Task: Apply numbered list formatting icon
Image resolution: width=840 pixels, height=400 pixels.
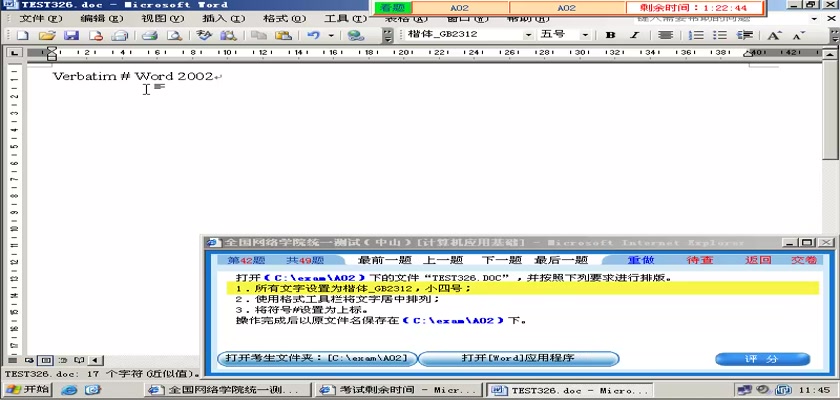Action: 696,35
